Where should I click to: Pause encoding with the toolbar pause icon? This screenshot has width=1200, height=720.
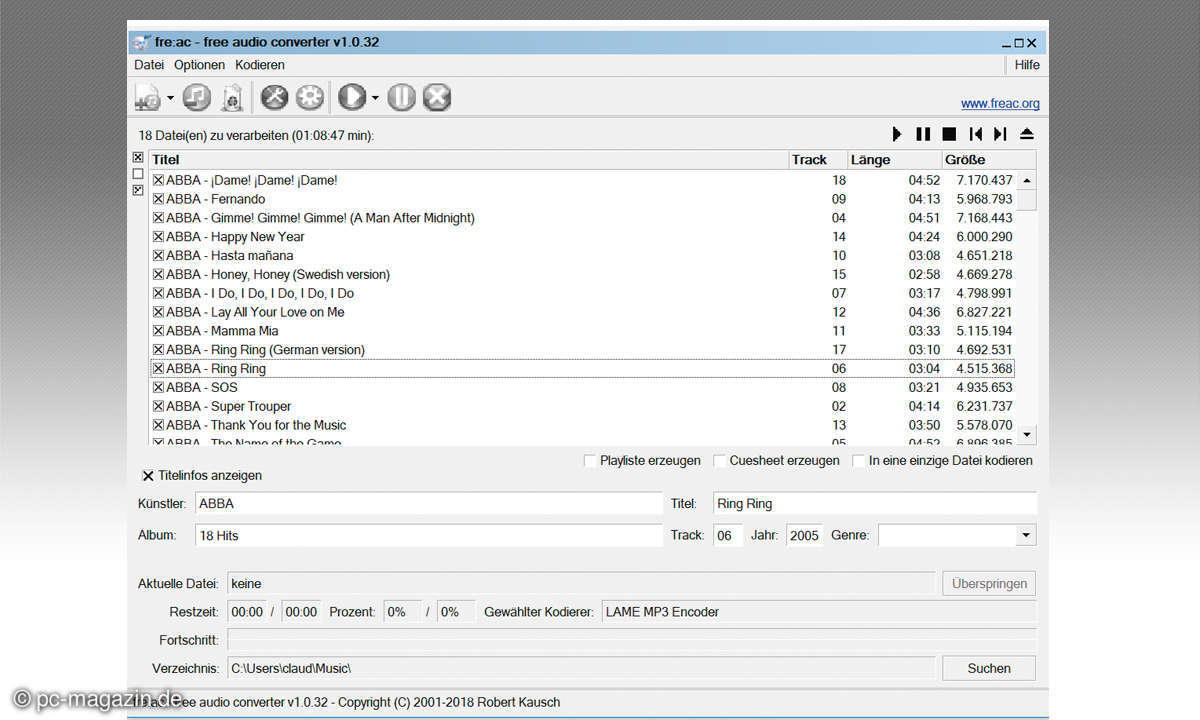click(x=401, y=97)
